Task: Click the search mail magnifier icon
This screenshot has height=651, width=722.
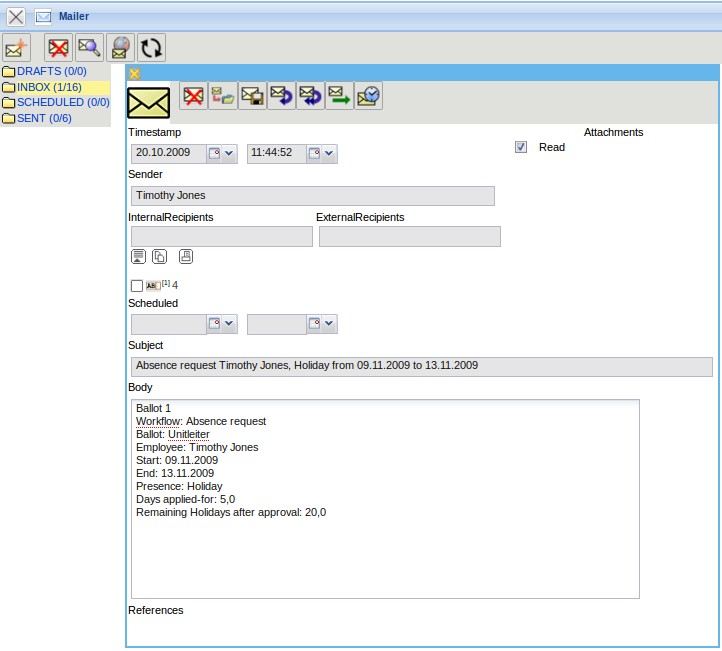Action: coord(90,47)
